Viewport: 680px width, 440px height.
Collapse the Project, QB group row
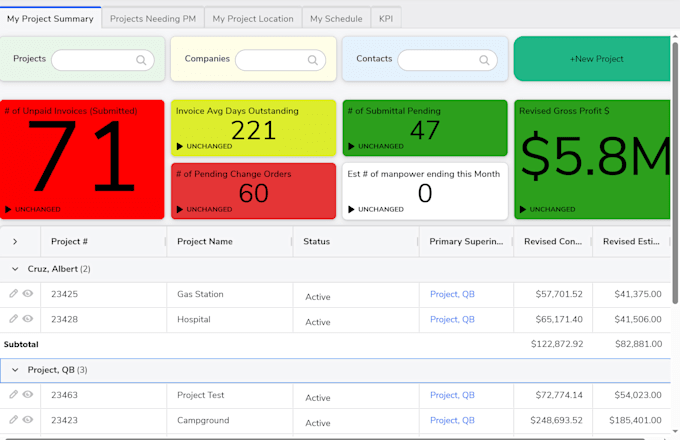15,370
